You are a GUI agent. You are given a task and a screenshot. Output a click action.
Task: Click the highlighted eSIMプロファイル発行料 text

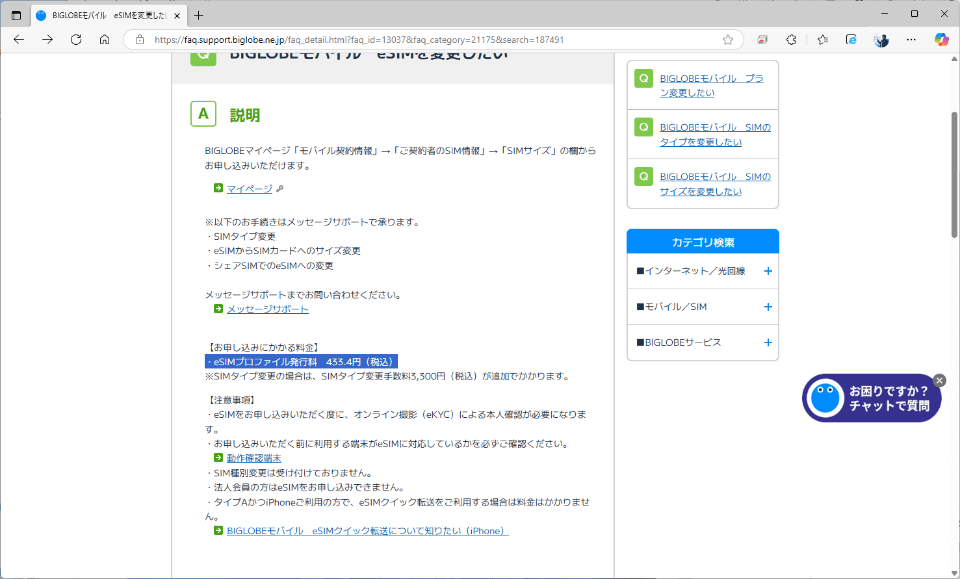tap(301, 362)
